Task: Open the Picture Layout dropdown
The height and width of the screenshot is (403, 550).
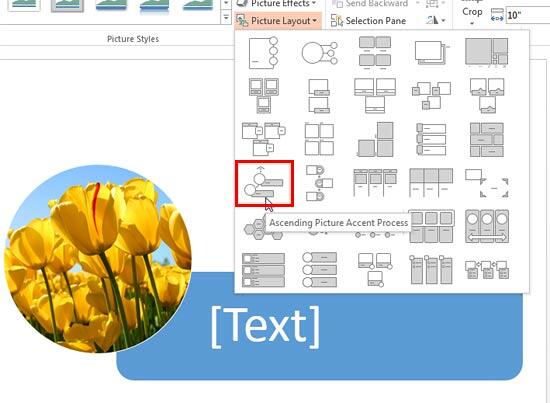Action: pos(277,21)
